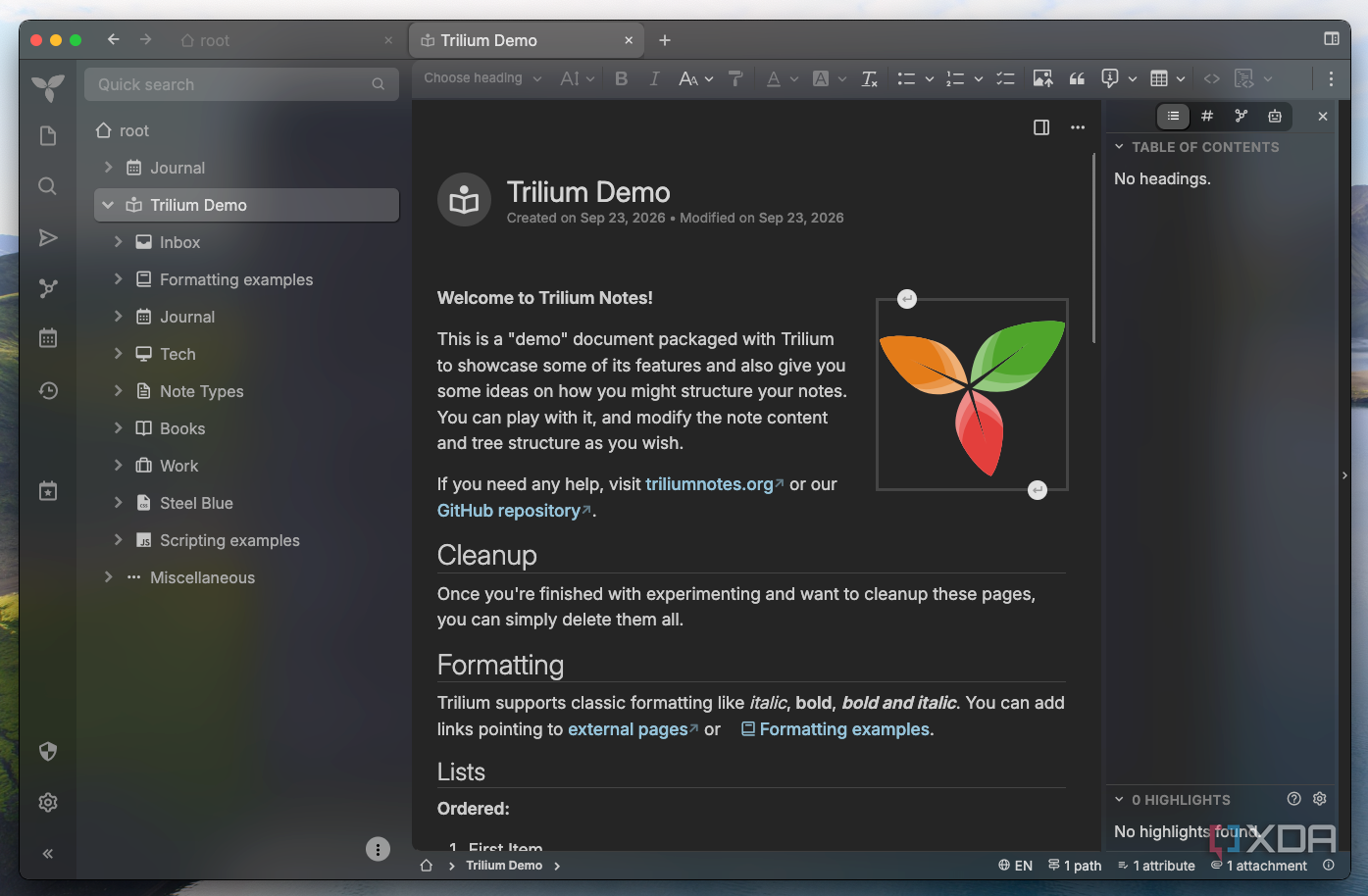Open settings gear in launcher bar
The height and width of the screenshot is (896, 1368).
47,802
